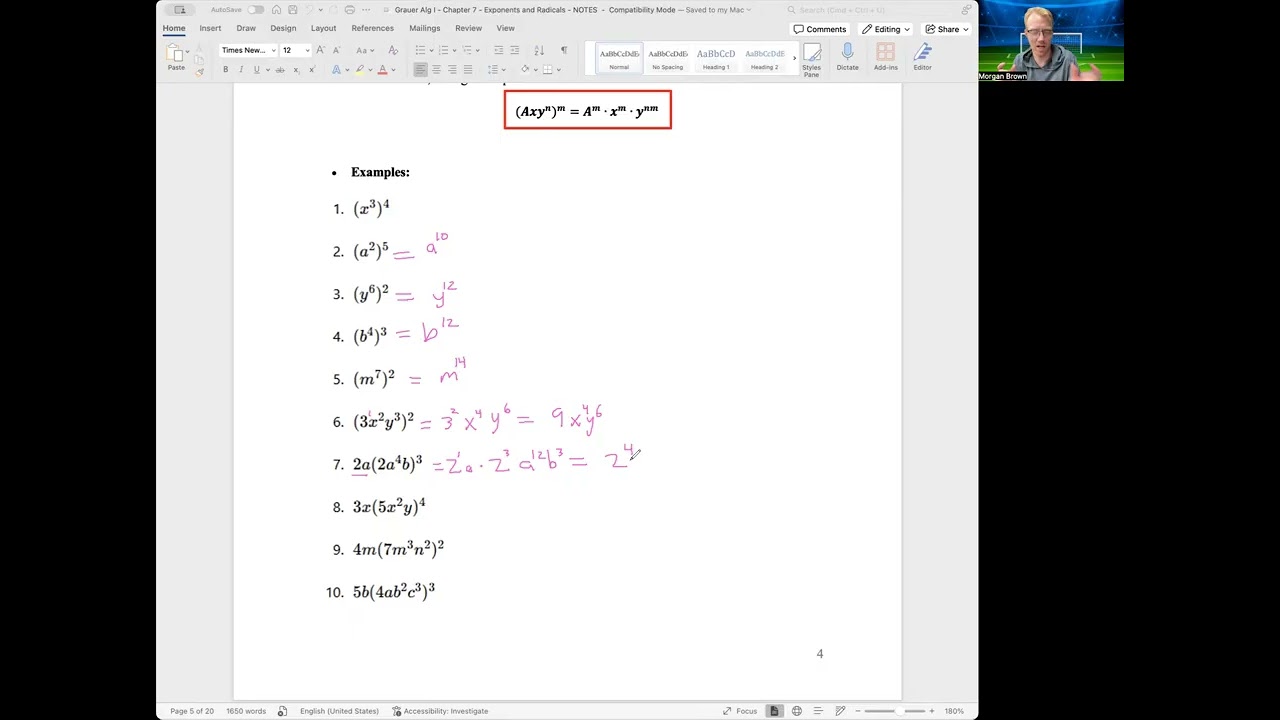The height and width of the screenshot is (720, 1280).
Task: Open the more commands ellipsis
Action: pos(366,10)
